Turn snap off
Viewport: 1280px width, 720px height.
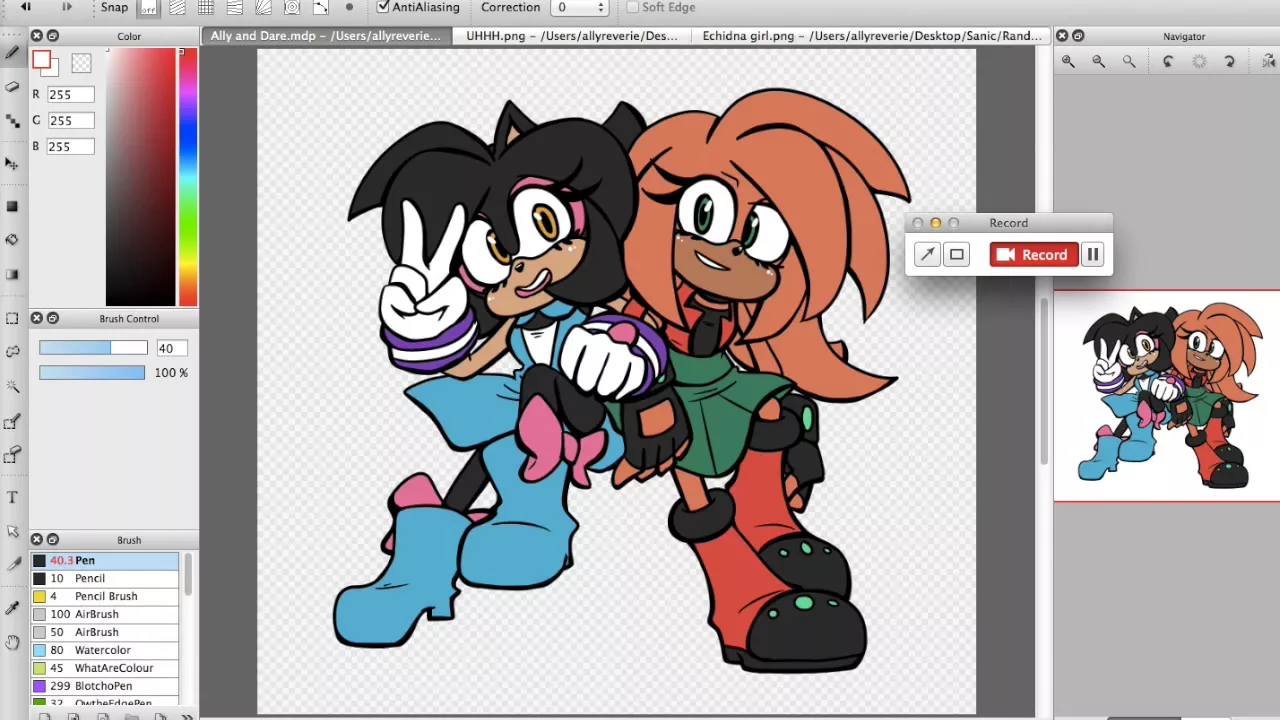[x=148, y=8]
